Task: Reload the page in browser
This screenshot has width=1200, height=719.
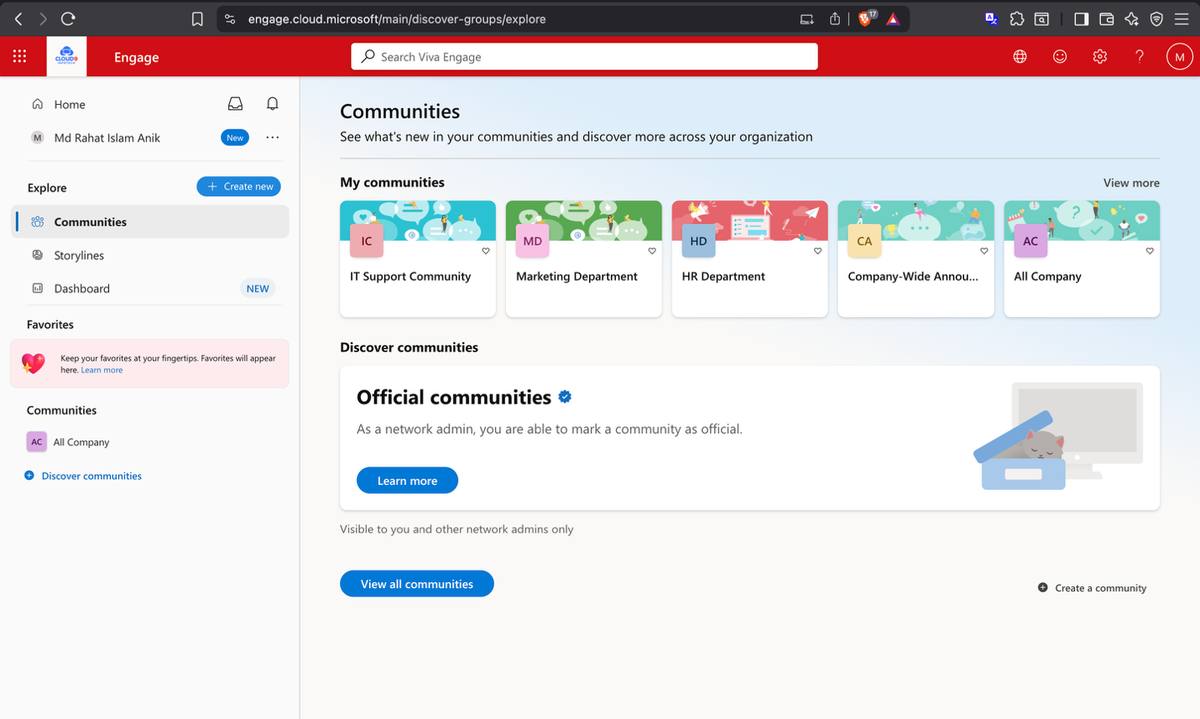Action: click(x=68, y=18)
